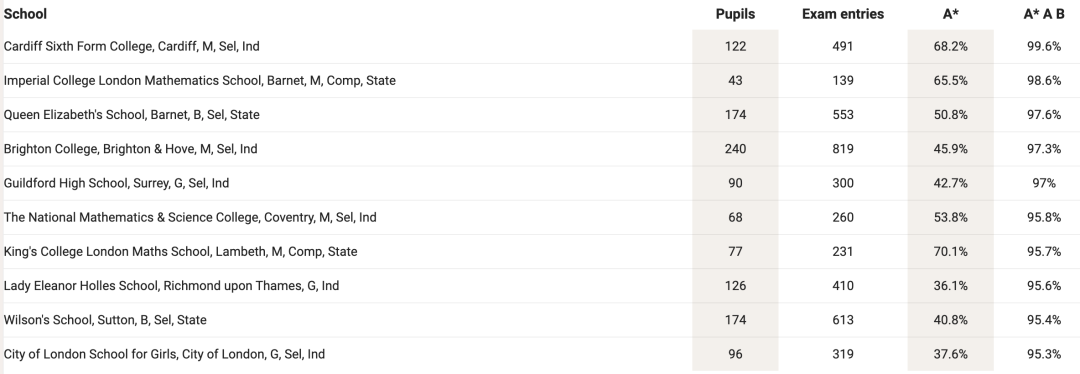Click the Exam entries column header
This screenshot has width=1080, height=374.
(x=842, y=14)
